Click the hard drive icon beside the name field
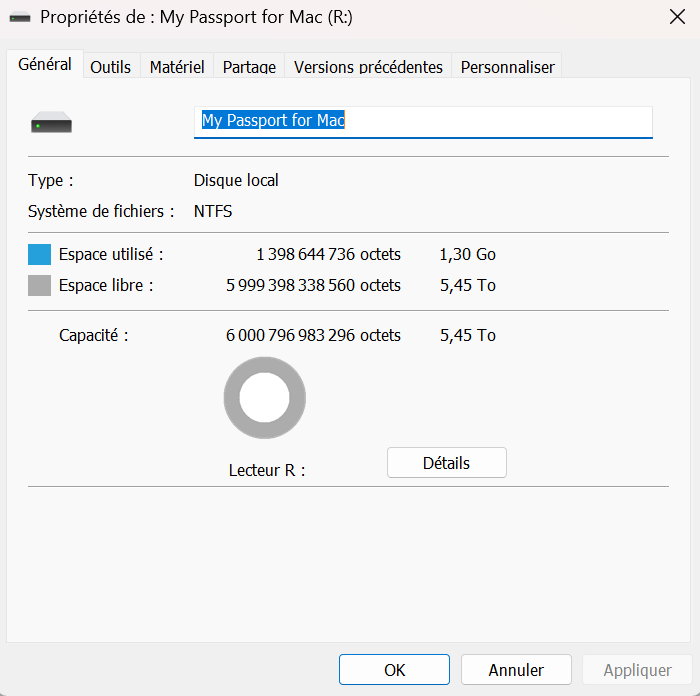Screen dimensions: 700x696 [51, 124]
